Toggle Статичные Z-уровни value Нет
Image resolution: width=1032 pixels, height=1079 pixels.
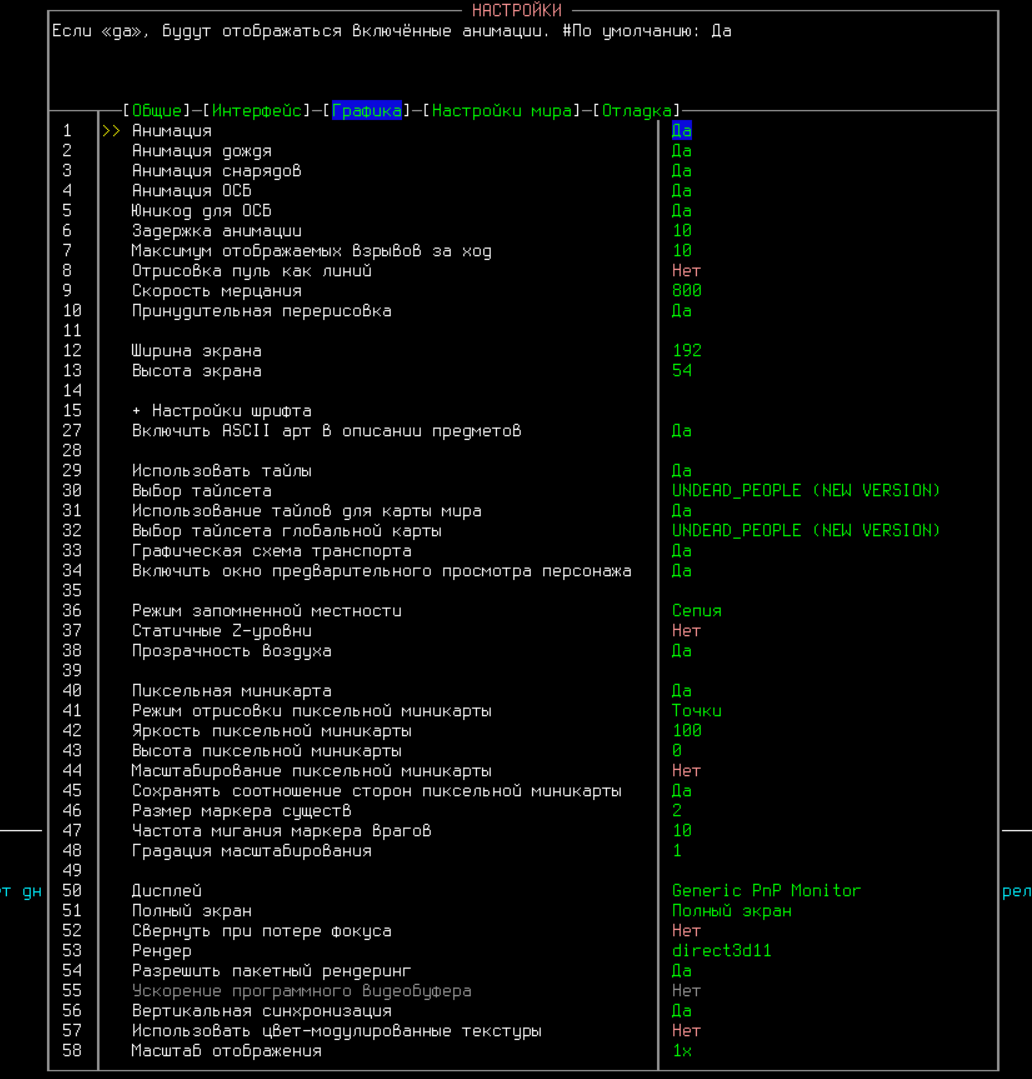point(686,630)
